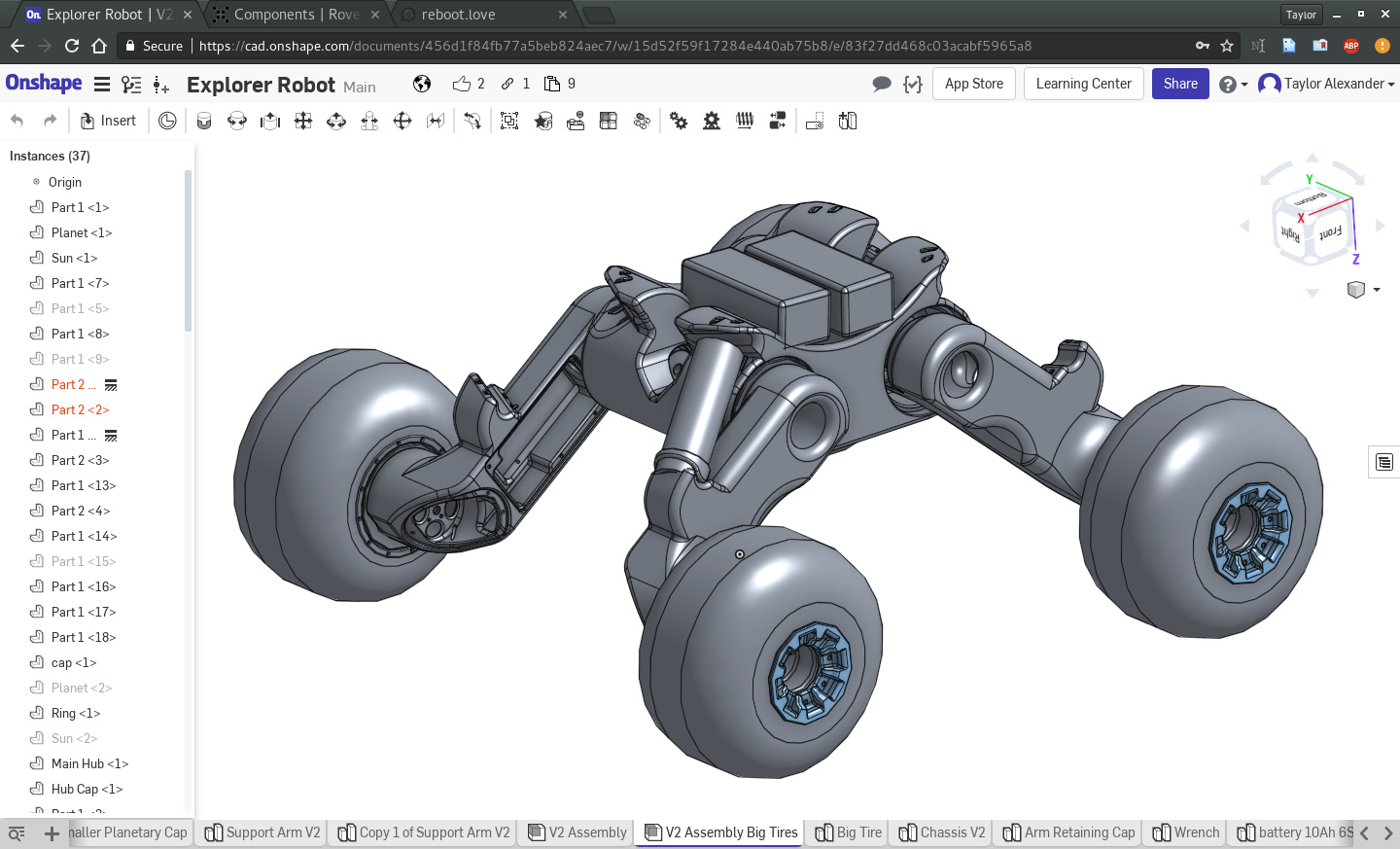The image size is (1400, 849).
Task: Click the Share button
Action: pyautogui.click(x=1180, y=84)
